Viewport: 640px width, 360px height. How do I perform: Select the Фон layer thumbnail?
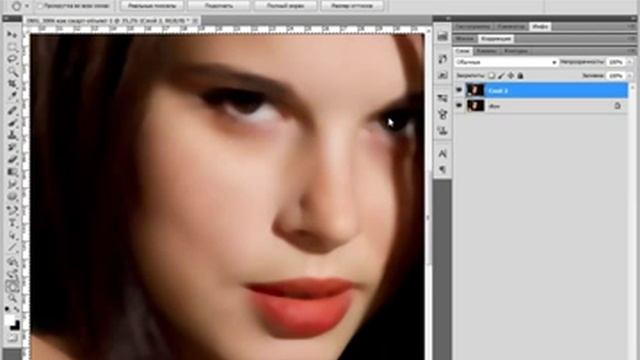[x=475, y=105]
